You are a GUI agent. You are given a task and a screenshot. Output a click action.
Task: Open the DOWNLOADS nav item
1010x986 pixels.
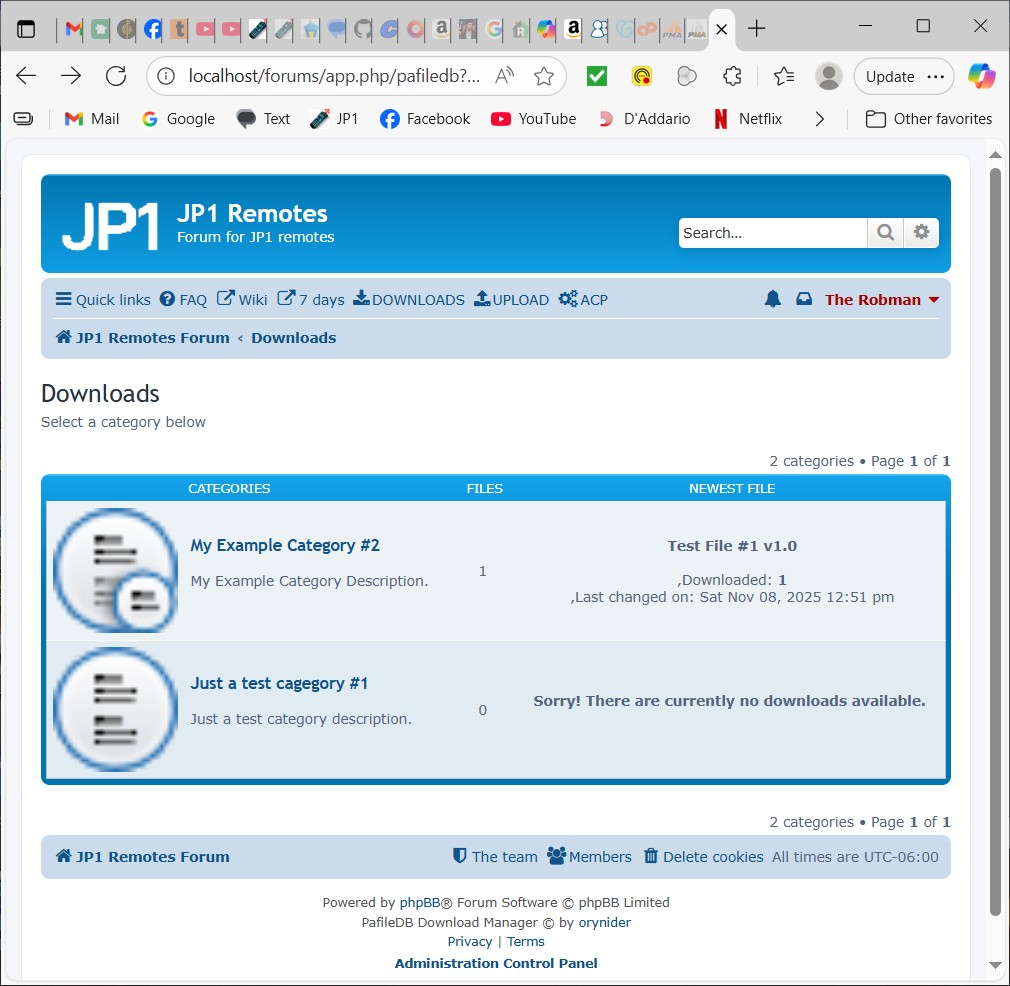point(409,299)
